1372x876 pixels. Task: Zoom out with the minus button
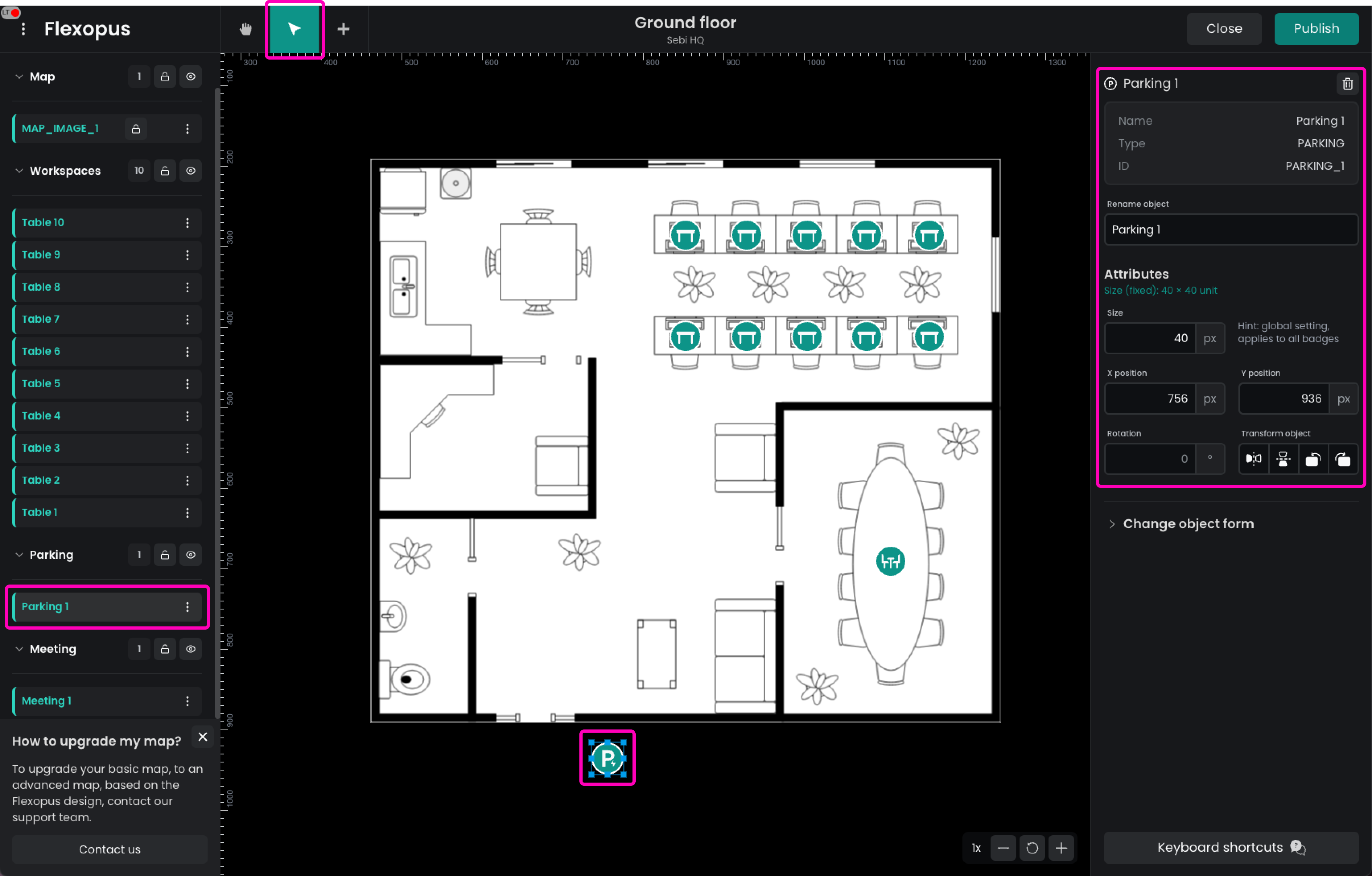click(1003, 848)
